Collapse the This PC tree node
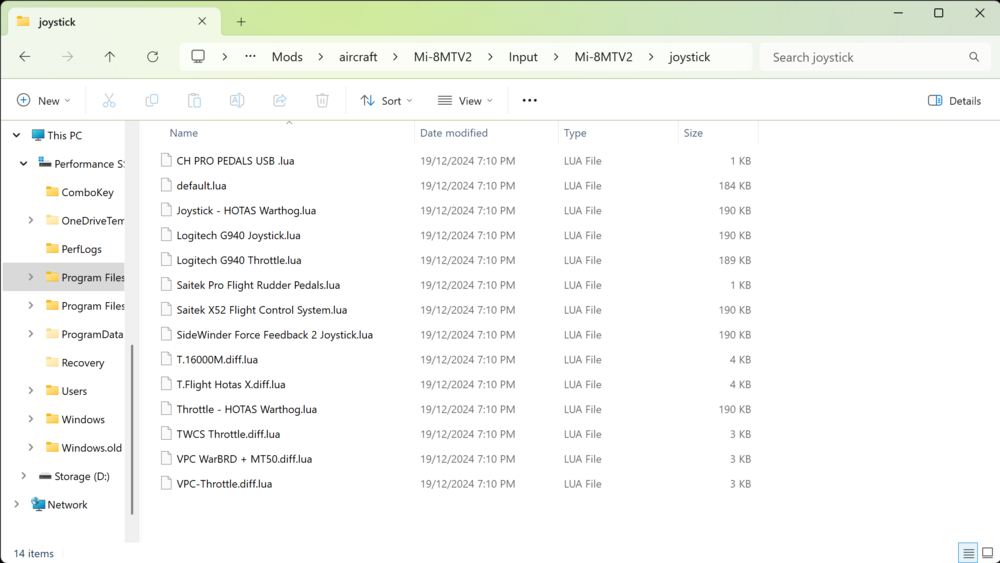 point(17,135)
